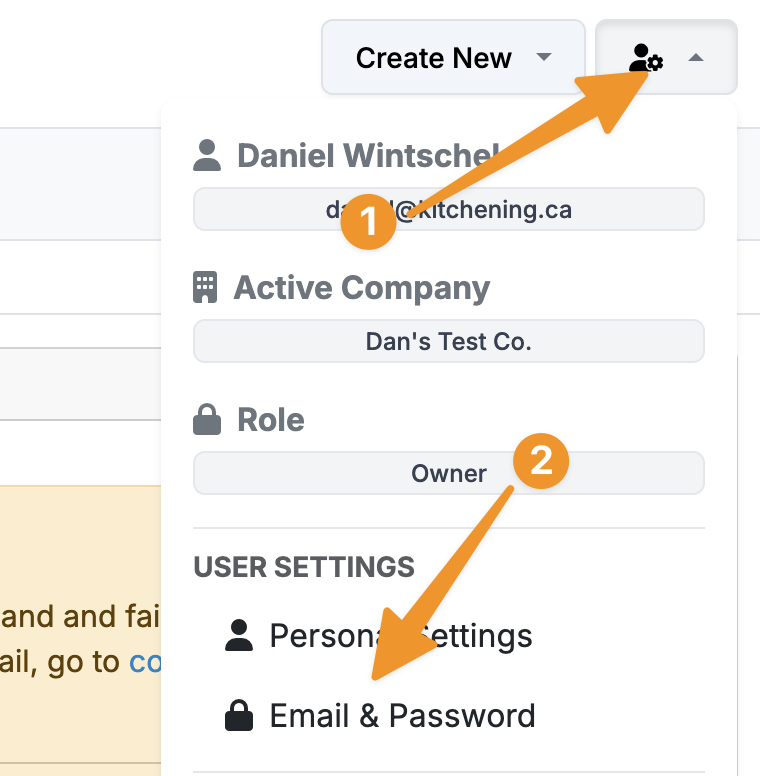Click the Owner role pill
The image size is (760, 776).
[x=448, y=473]
